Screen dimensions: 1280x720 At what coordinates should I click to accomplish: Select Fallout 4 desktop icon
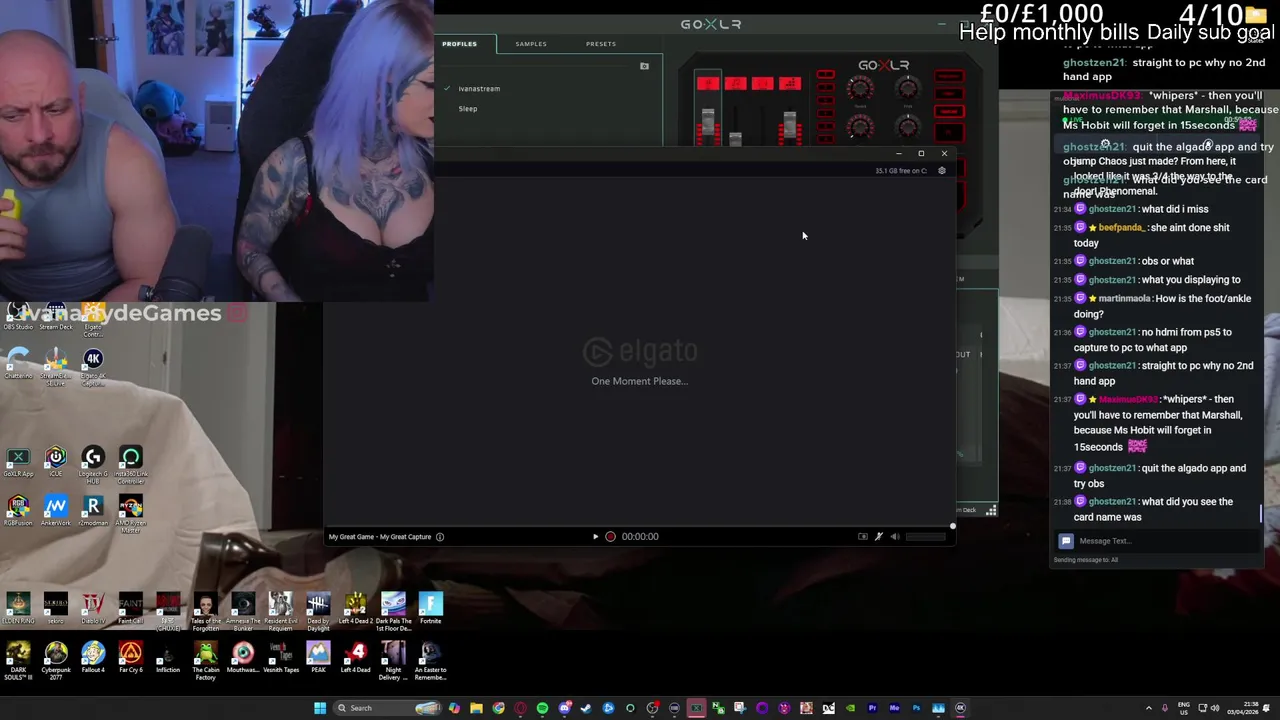coord(93,658)
